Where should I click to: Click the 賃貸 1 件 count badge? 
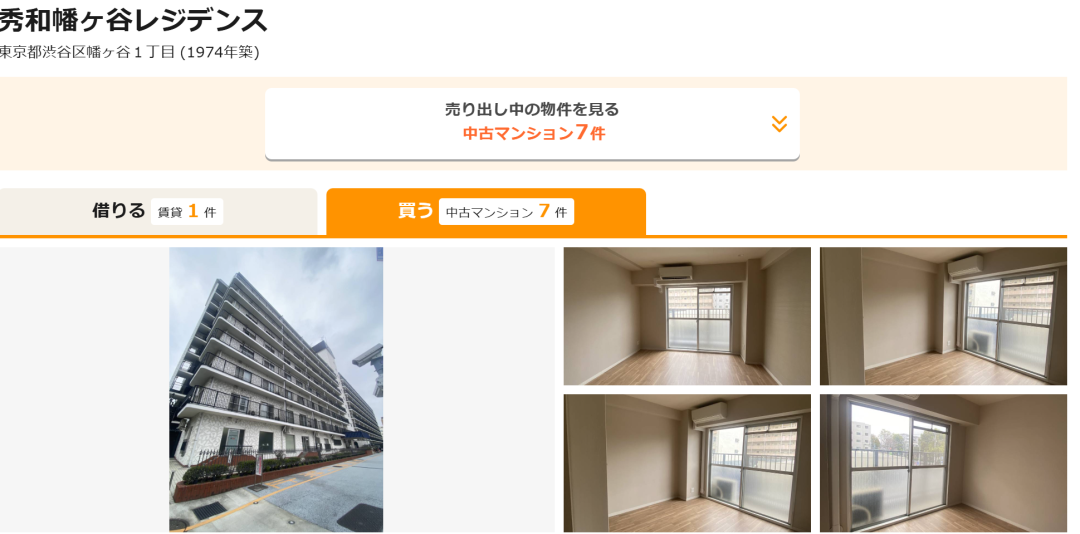click(187, 212)
